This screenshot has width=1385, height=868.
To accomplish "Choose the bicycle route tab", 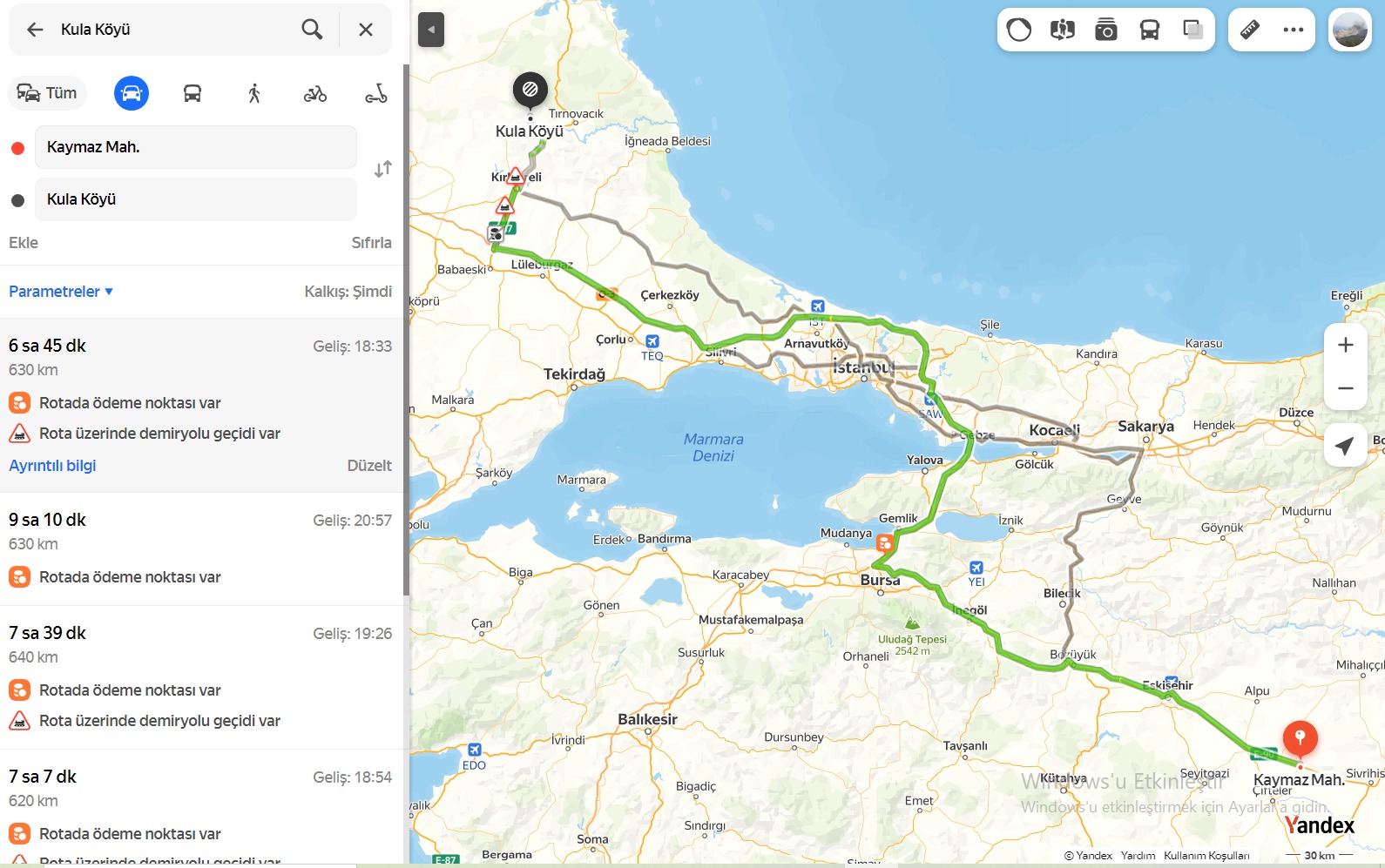I will (x=314, y=93).
